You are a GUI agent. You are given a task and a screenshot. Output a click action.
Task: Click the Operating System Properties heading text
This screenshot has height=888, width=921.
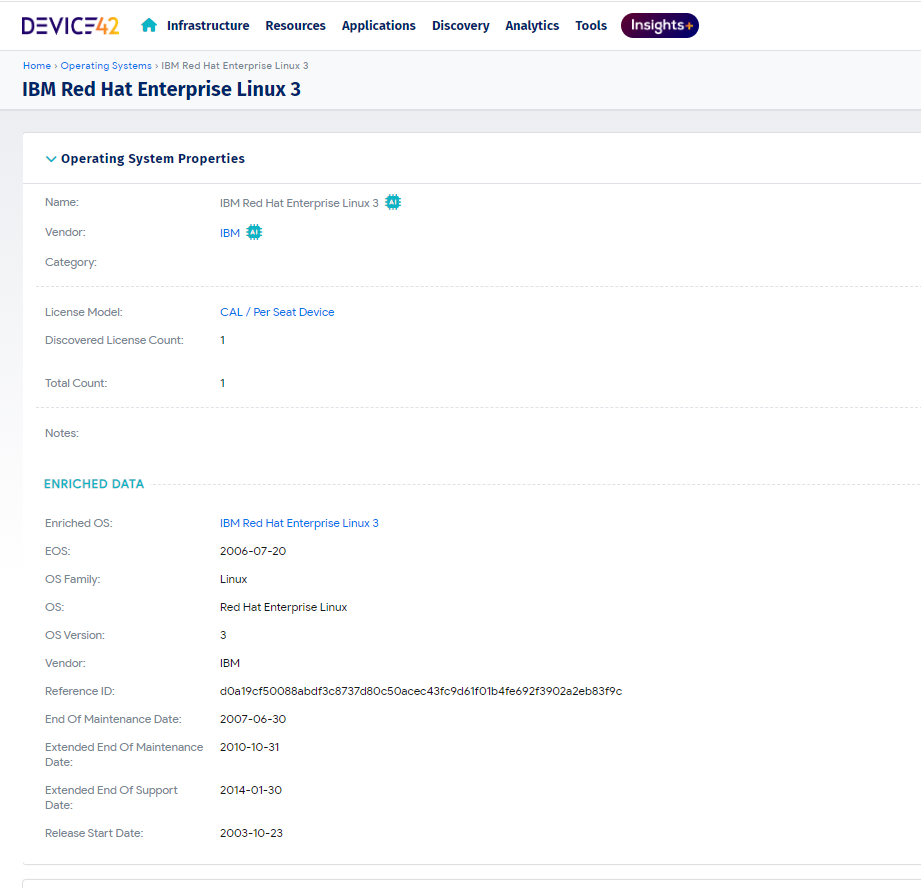pyautogui.click(x=153, y=159)
